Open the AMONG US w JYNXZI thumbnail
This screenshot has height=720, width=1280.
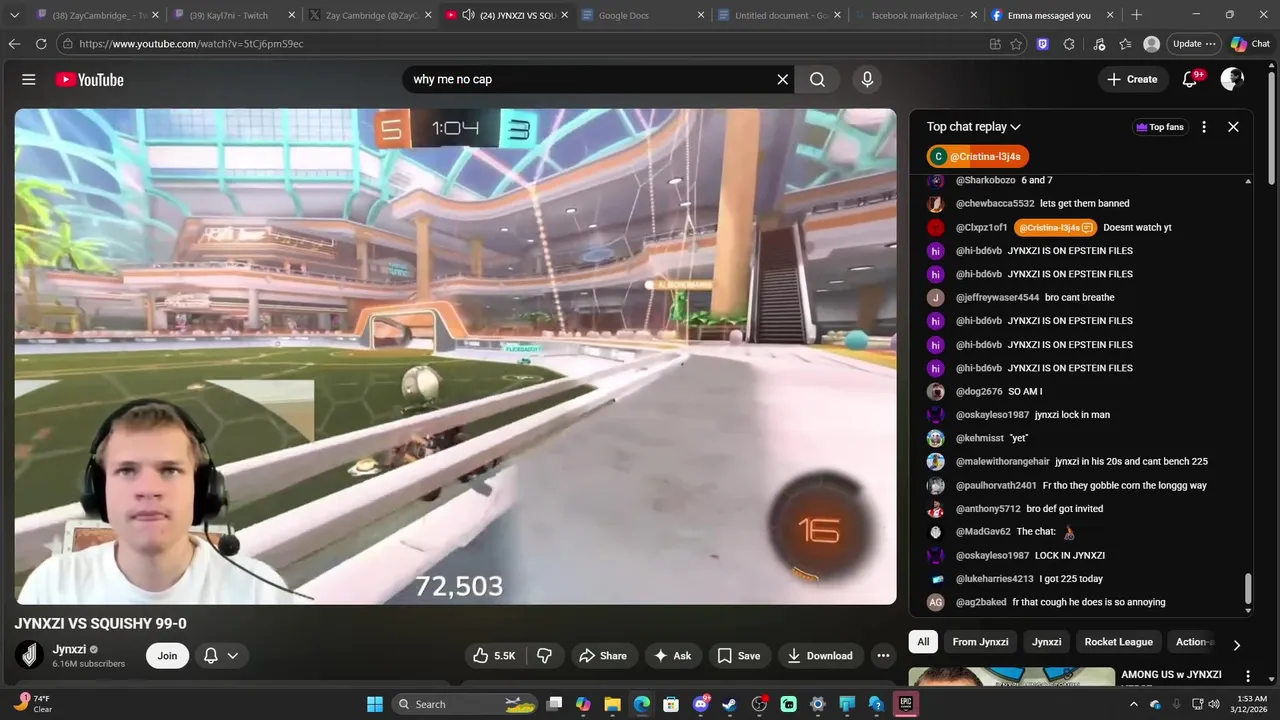[1011, 677]
